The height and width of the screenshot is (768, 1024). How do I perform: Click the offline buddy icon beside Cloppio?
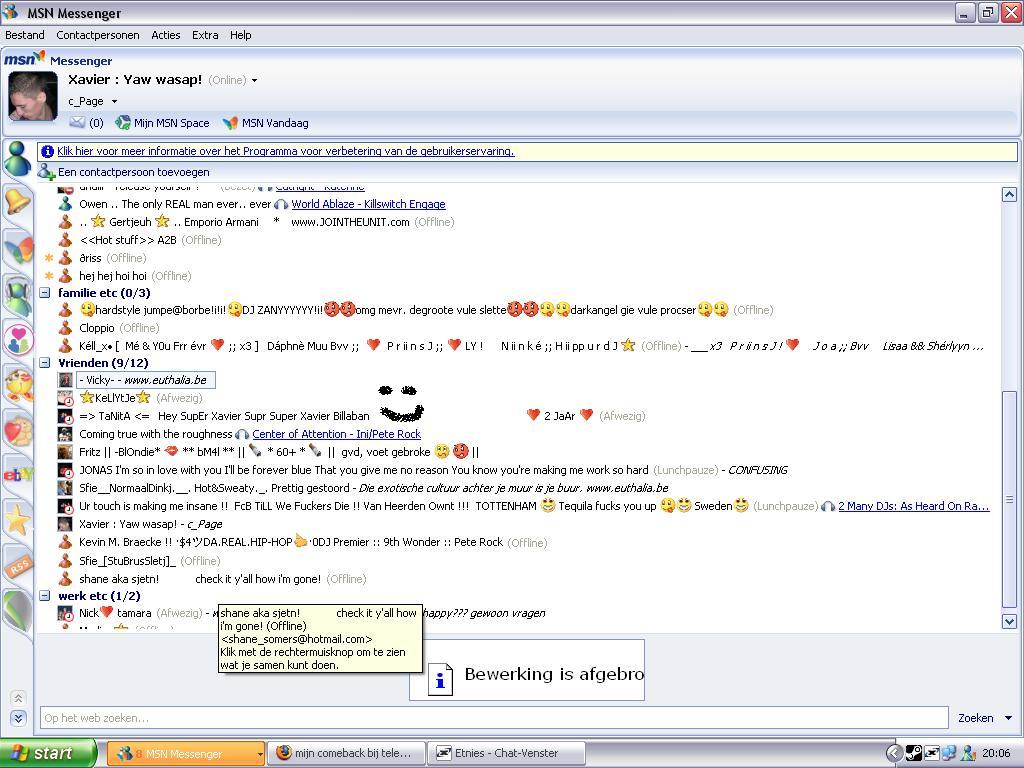point(65,328)
